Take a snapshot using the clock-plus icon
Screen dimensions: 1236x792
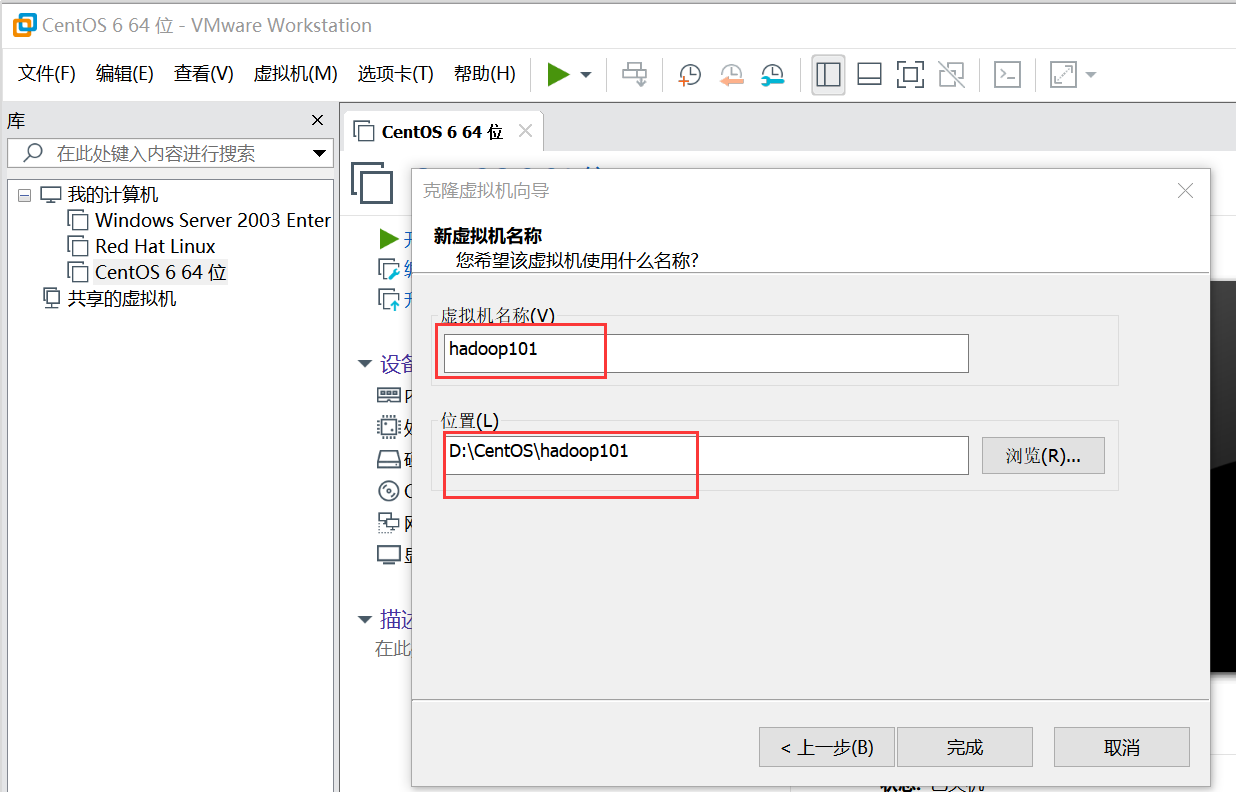pos(690,75)
